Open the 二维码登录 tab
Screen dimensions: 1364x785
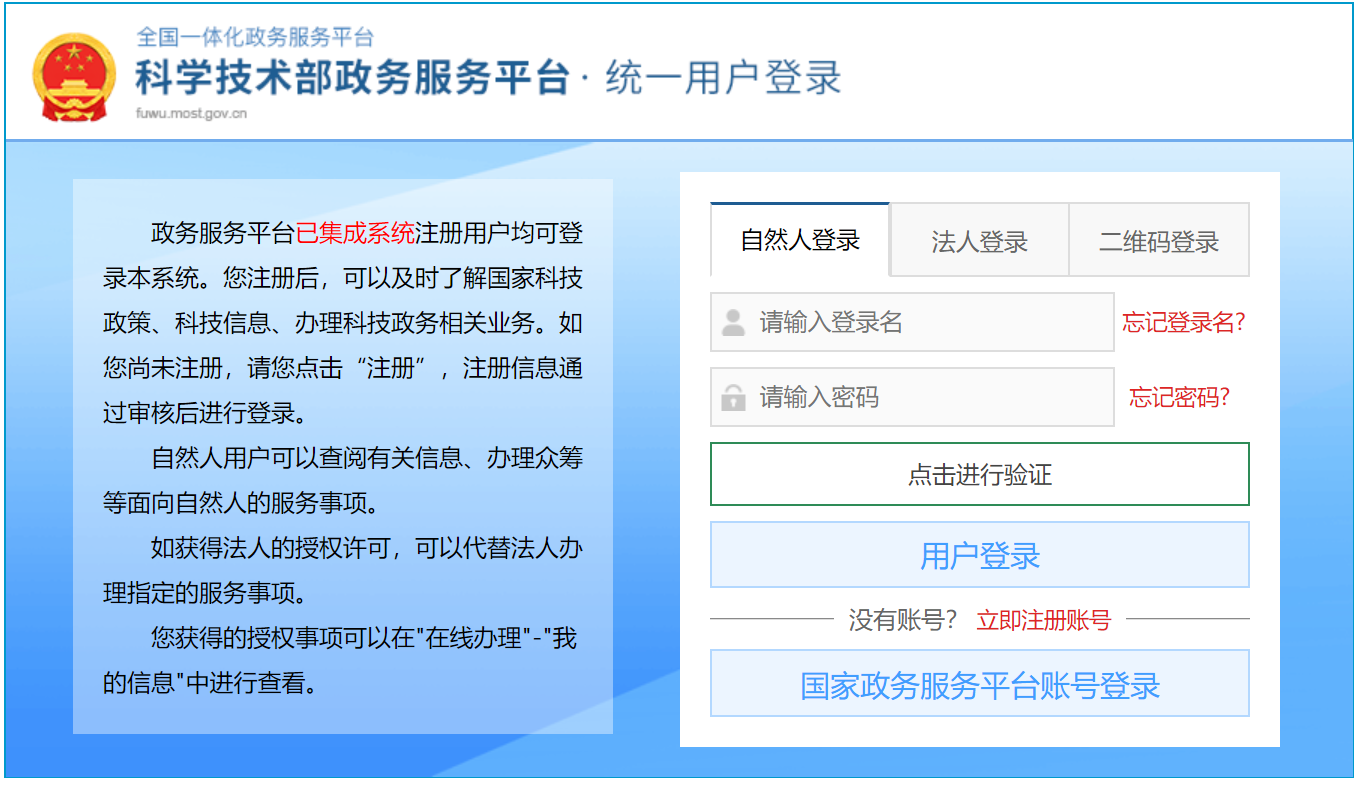point(1159,240)
